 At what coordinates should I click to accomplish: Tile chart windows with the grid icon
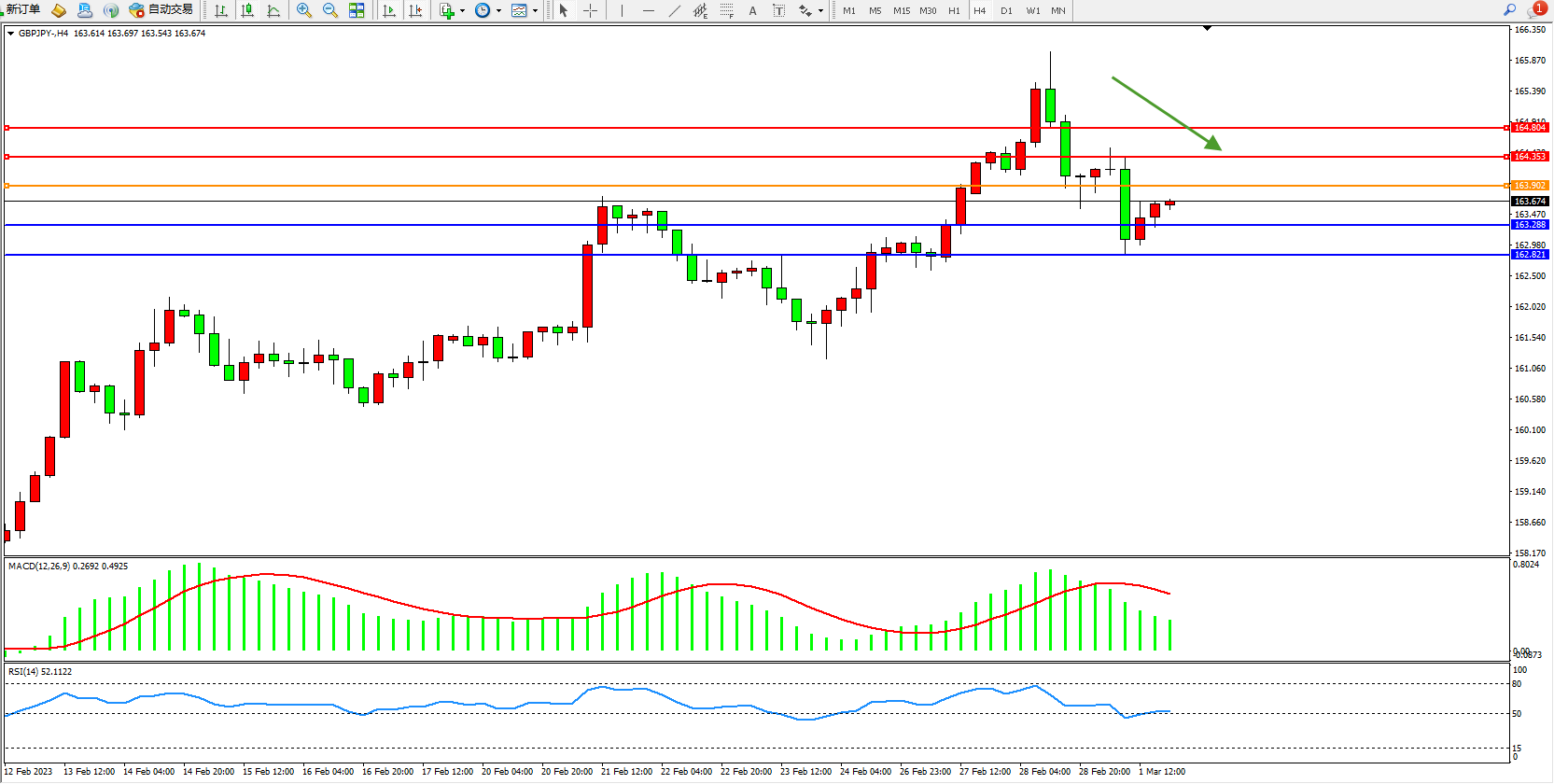[x=357, y=10]
